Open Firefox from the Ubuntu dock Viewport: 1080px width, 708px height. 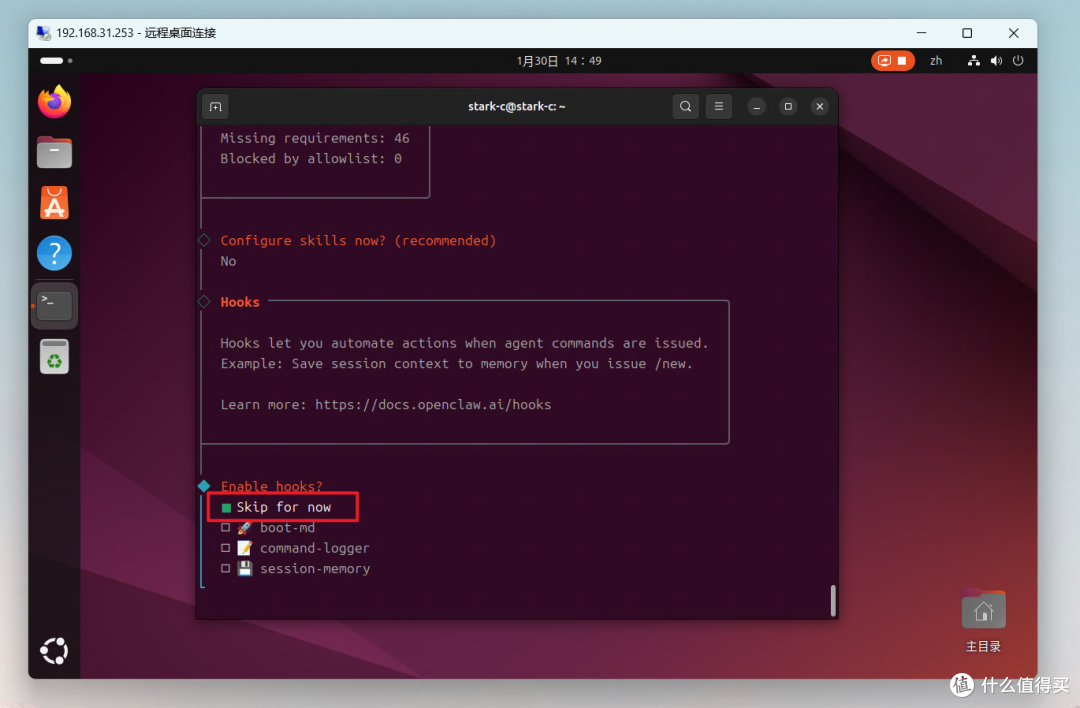click(x=54, y=102)
